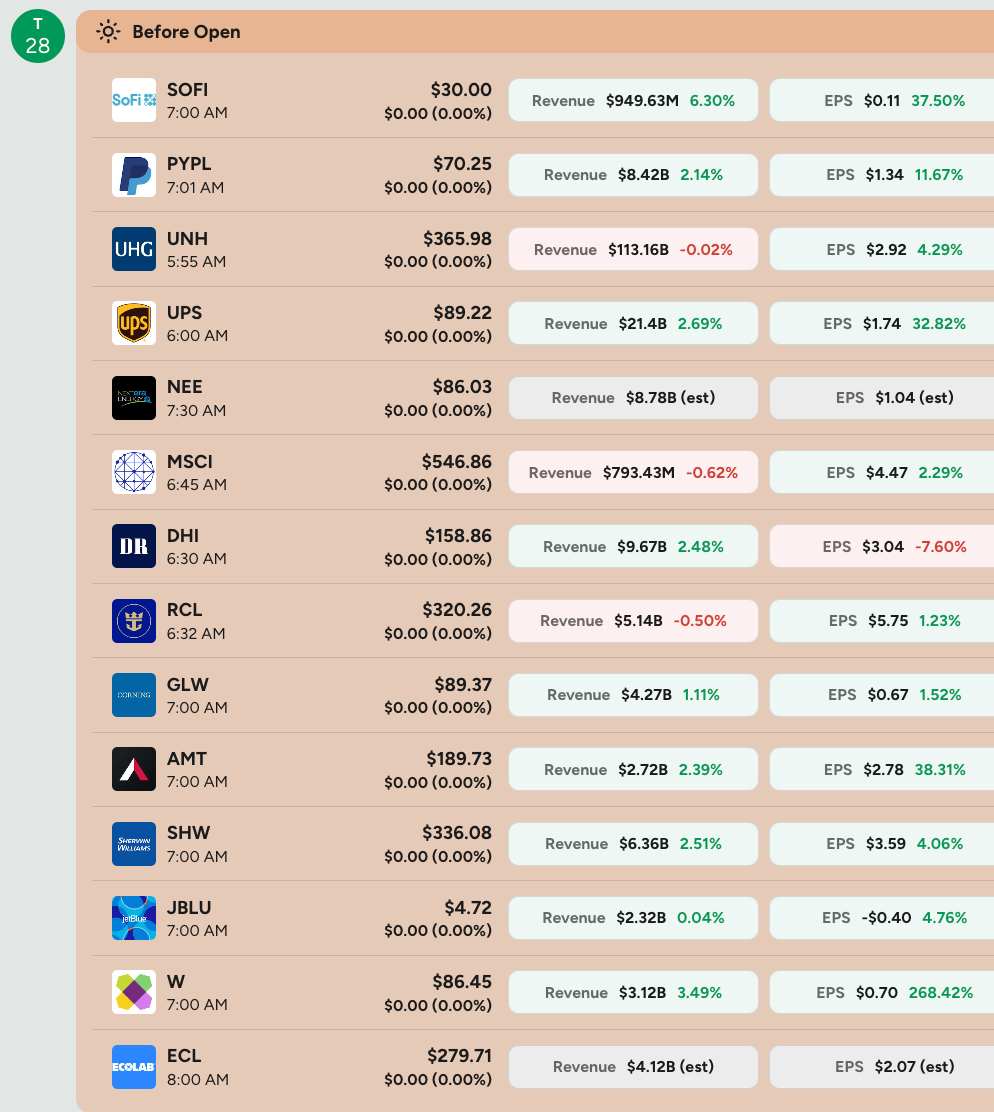Click UNH stock price $365.98
This screenshot has width=994, height=1112.
point(457,238)
